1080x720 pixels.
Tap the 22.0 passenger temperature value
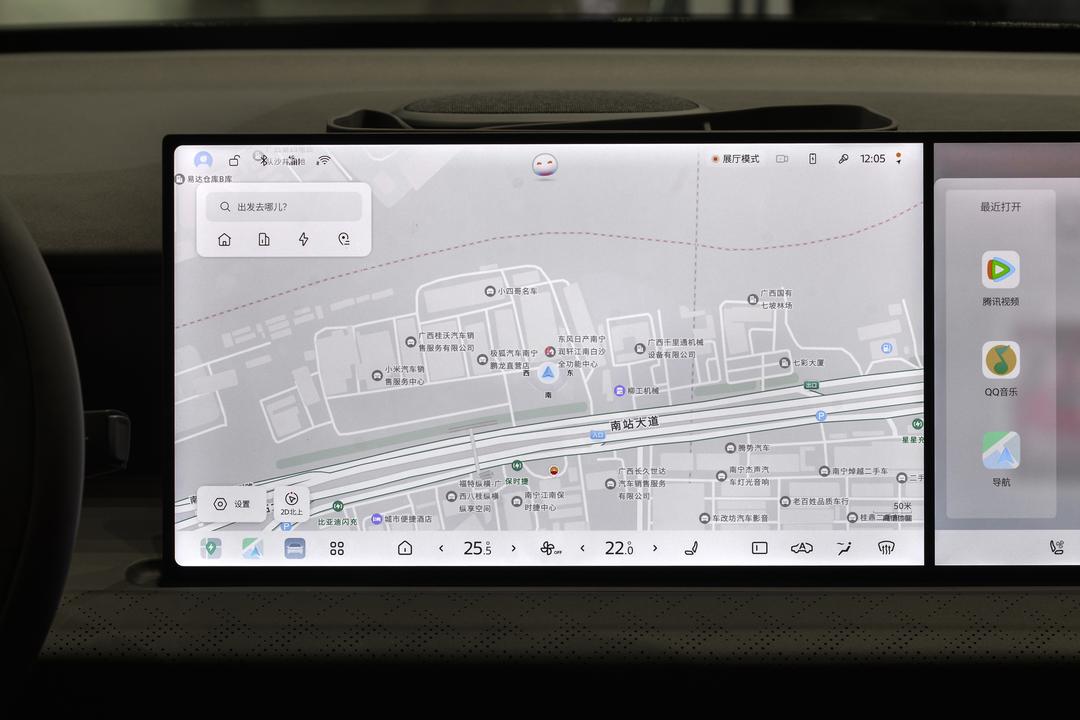point(619,548)
